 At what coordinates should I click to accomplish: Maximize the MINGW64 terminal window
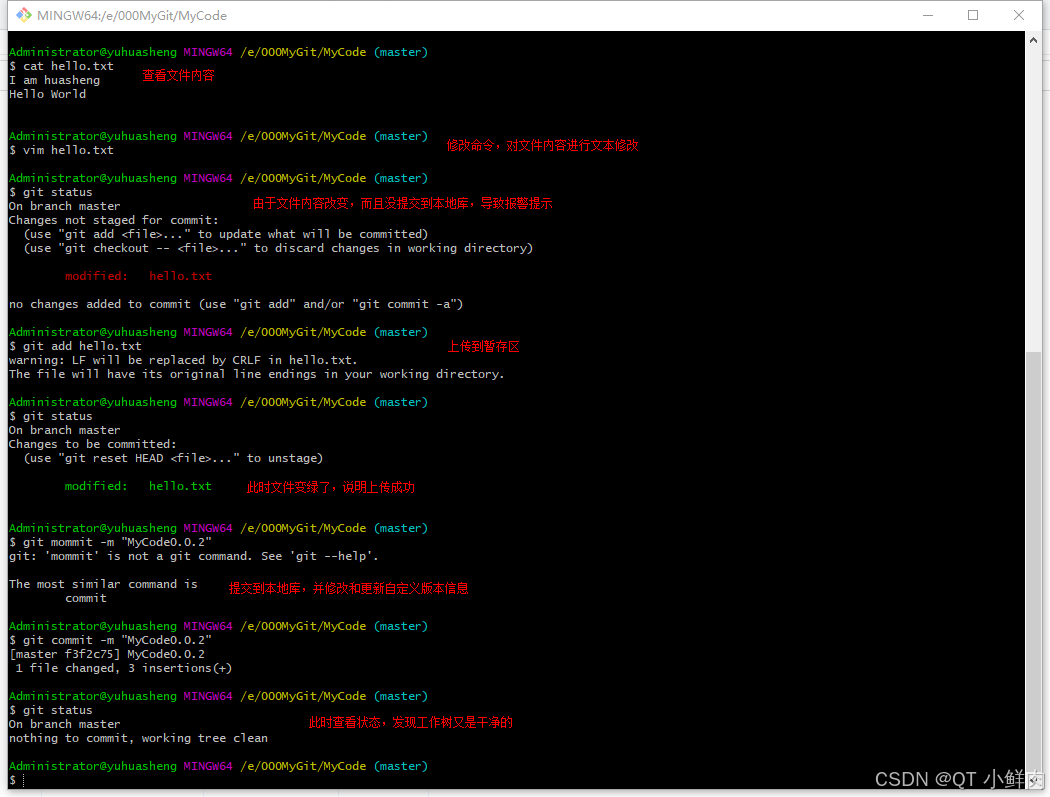(973, 15)
